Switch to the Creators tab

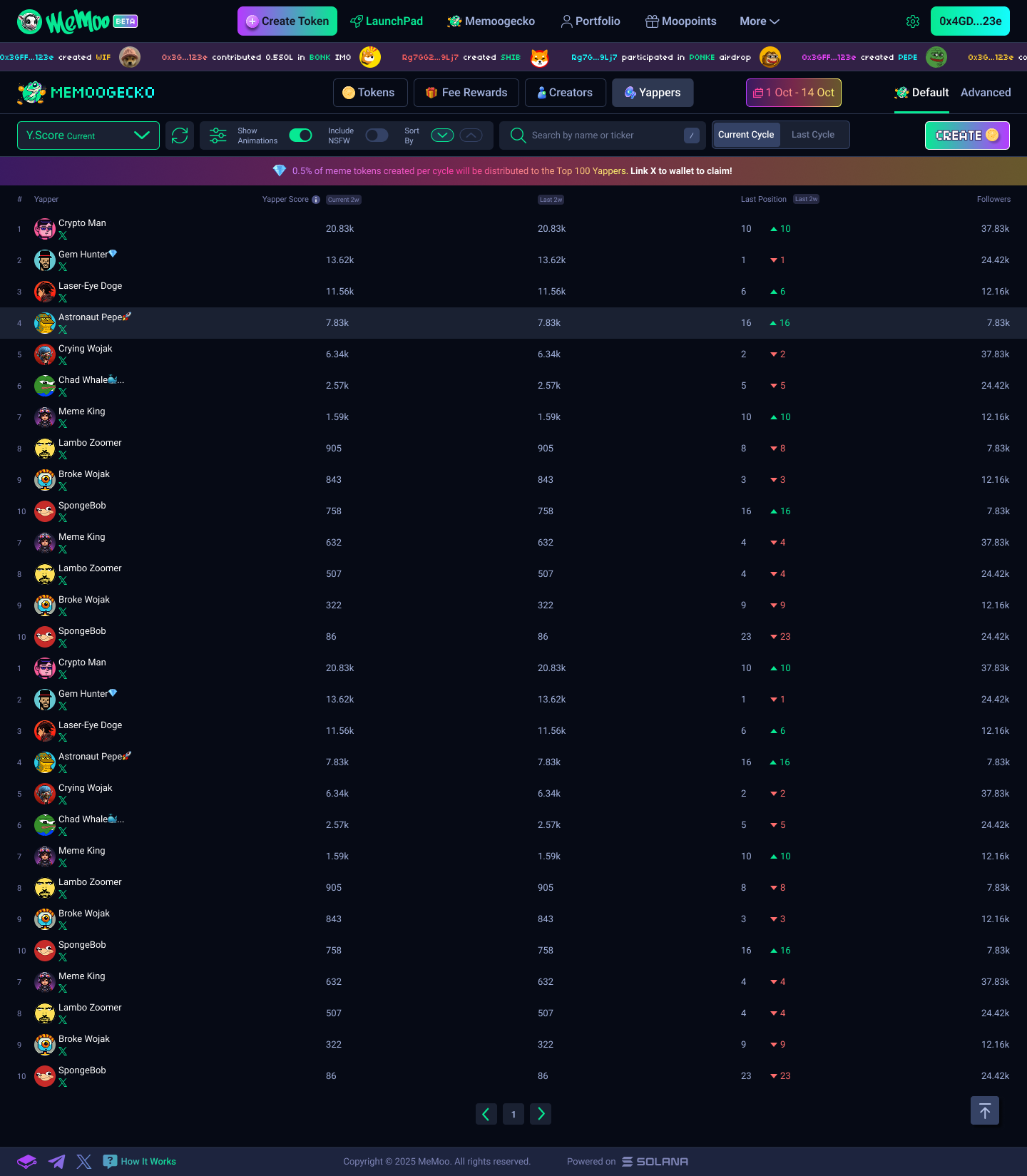pyautogui.click(x=565, y=93)
